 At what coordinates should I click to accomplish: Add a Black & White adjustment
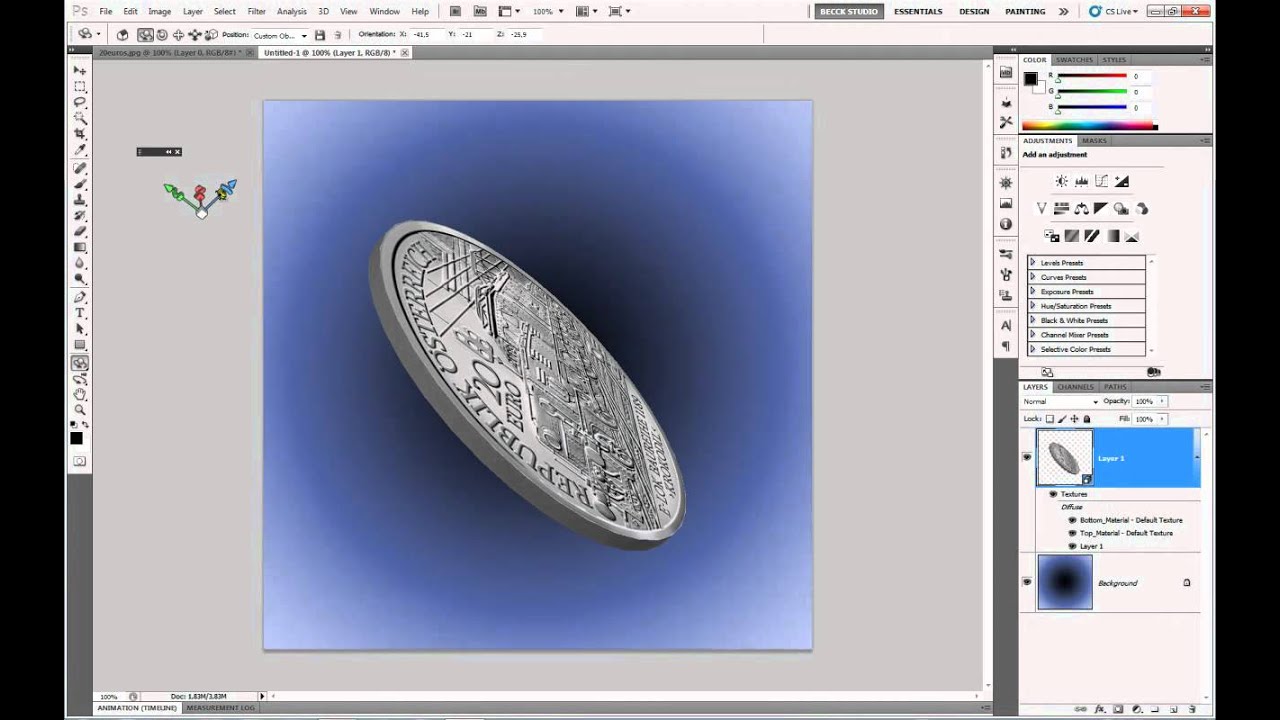(x=1101, y=208)
